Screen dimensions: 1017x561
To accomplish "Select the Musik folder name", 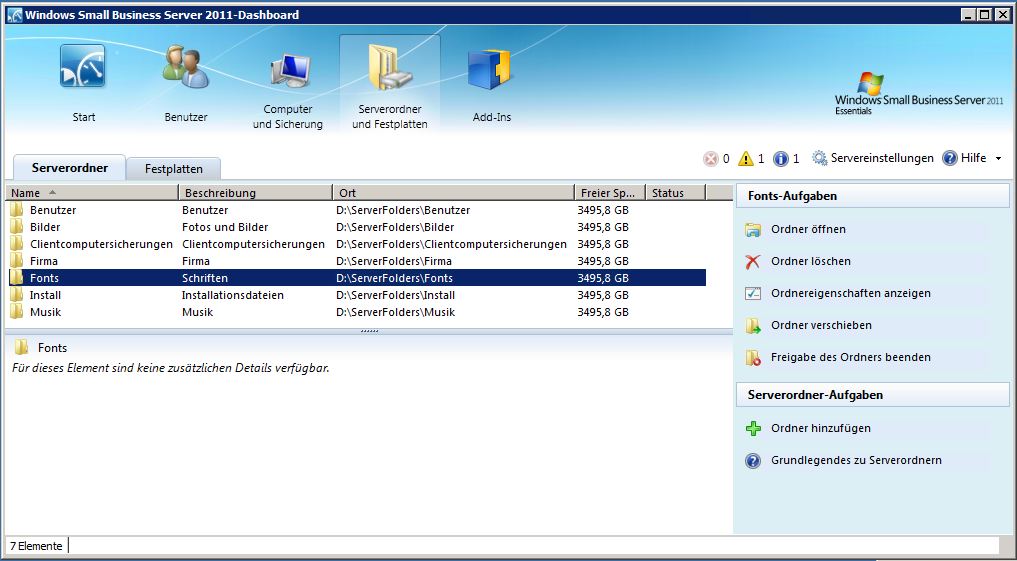I will click(x=45, y=312).
